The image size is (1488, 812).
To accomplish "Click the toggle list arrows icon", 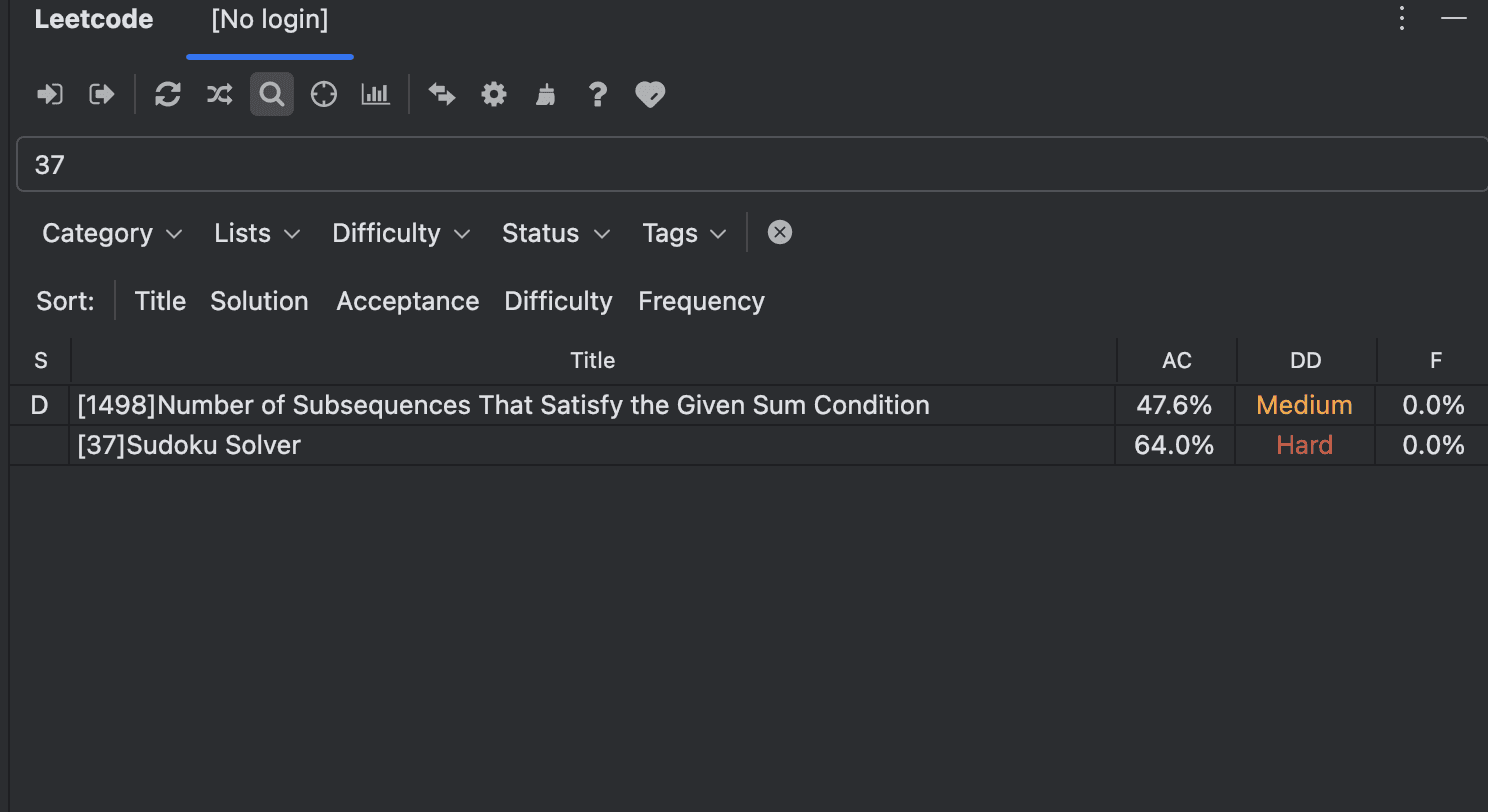I will tap(441, 94).
